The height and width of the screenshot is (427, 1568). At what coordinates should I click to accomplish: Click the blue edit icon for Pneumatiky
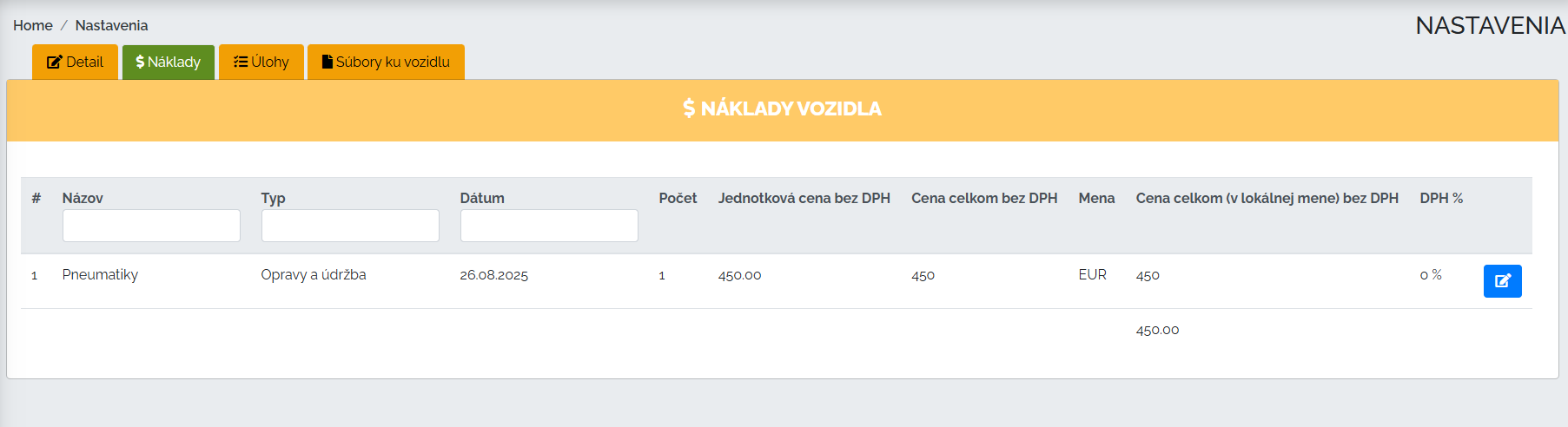1502,281
